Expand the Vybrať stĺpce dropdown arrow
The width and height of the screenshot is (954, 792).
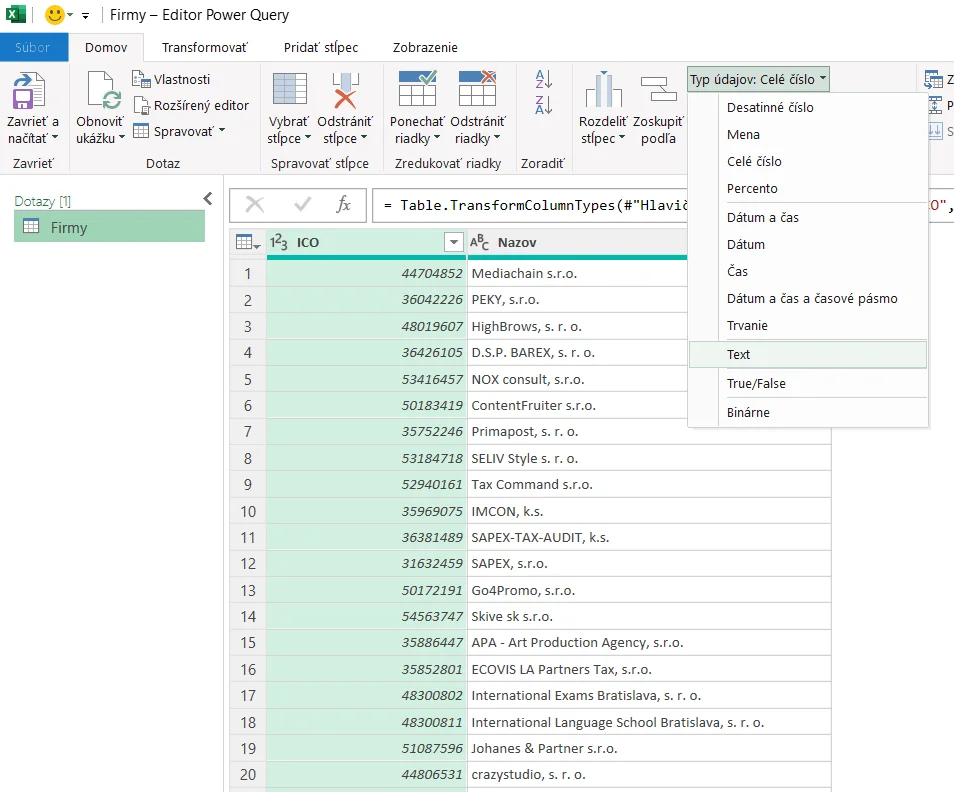pyautogui.click(x=307, y=137)
